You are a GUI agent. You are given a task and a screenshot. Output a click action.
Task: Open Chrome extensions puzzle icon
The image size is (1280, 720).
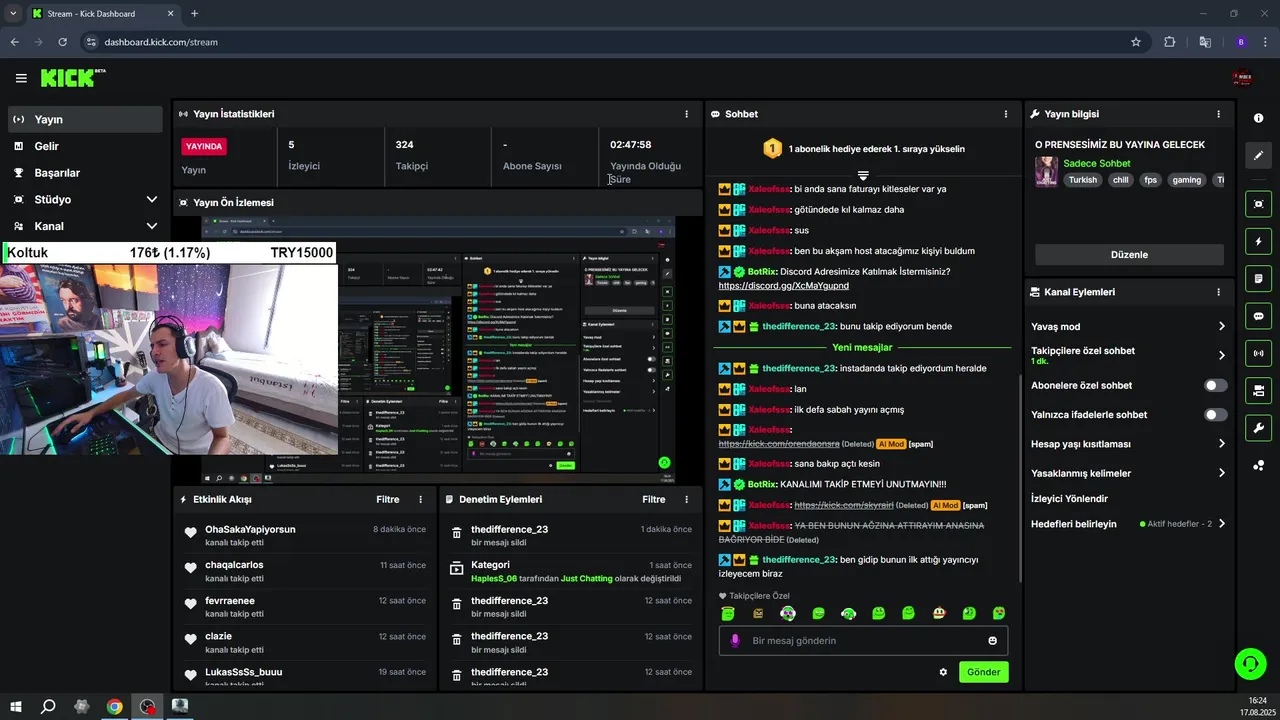pos(1169,42)
